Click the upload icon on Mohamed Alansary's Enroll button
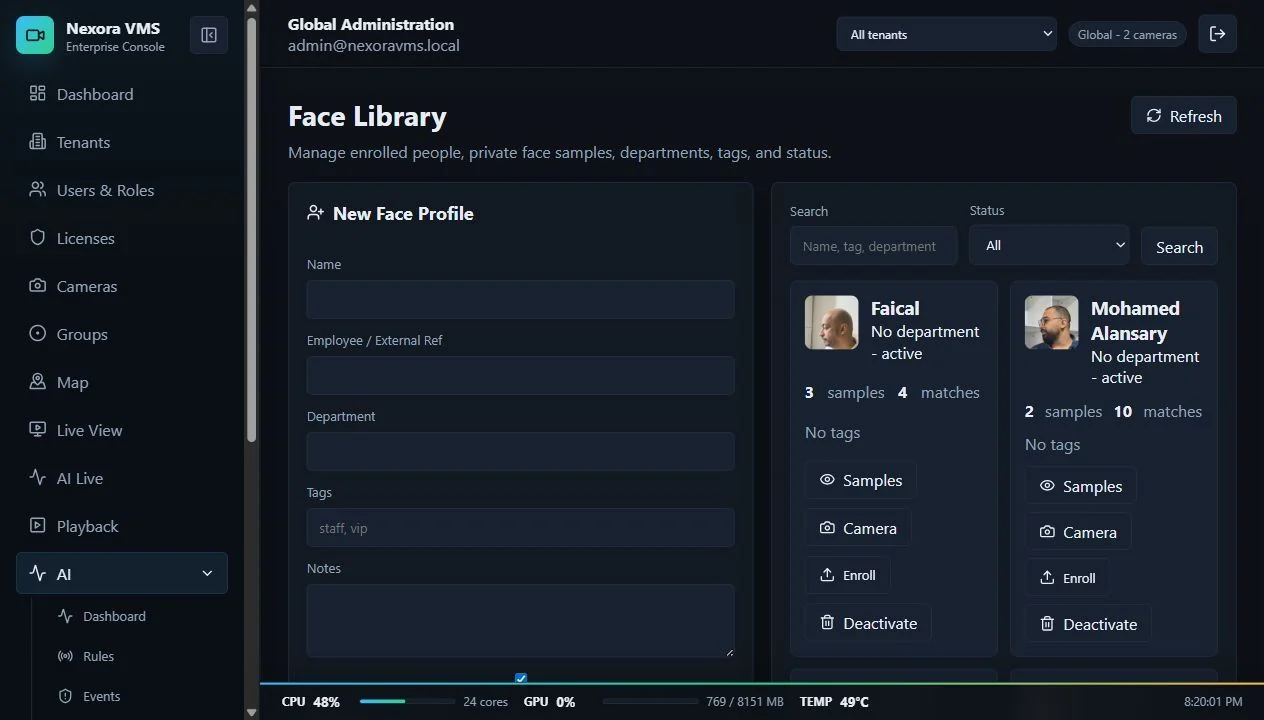 coord(1047,578)
